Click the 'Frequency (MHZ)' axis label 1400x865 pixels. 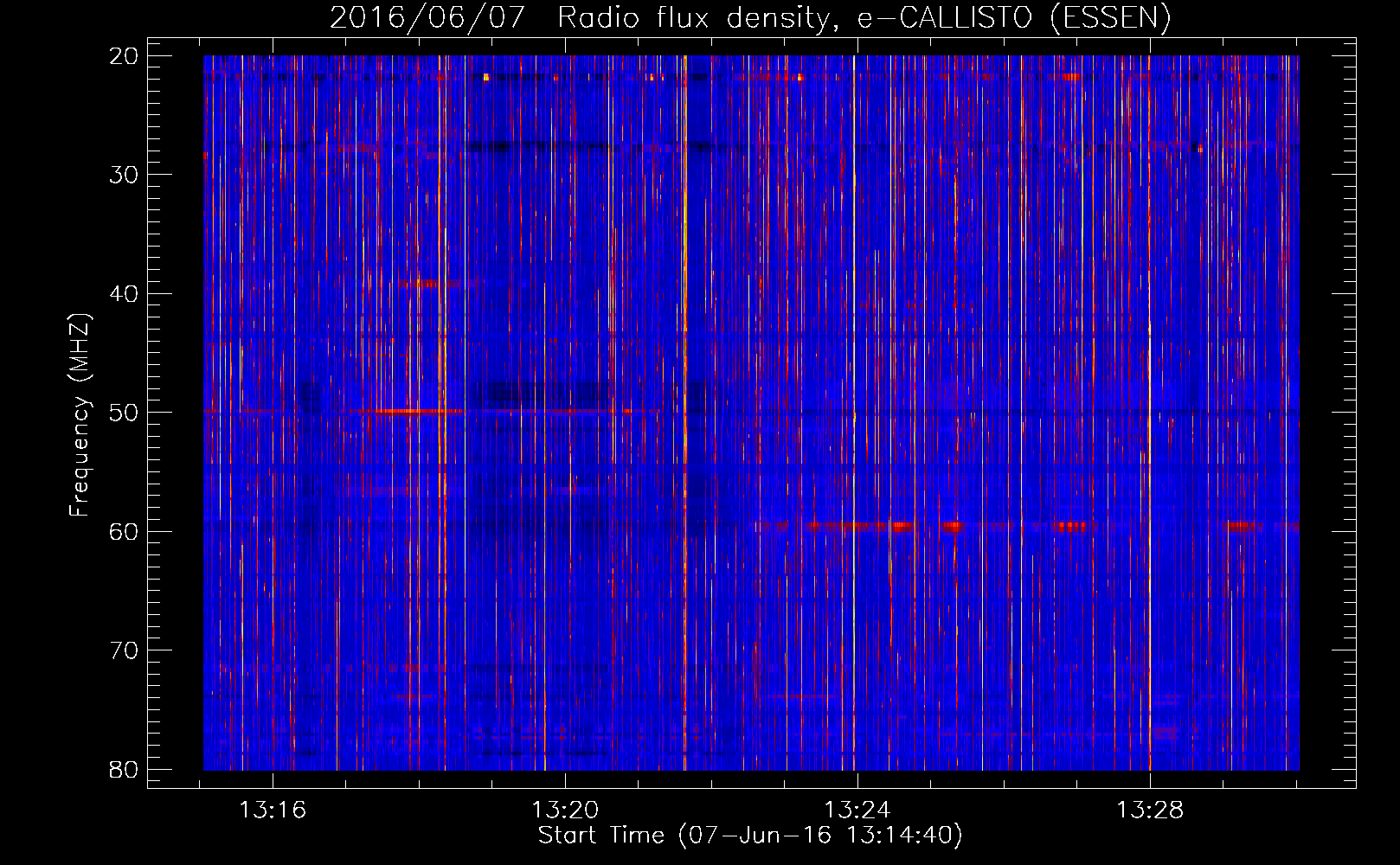click(80, 415)
